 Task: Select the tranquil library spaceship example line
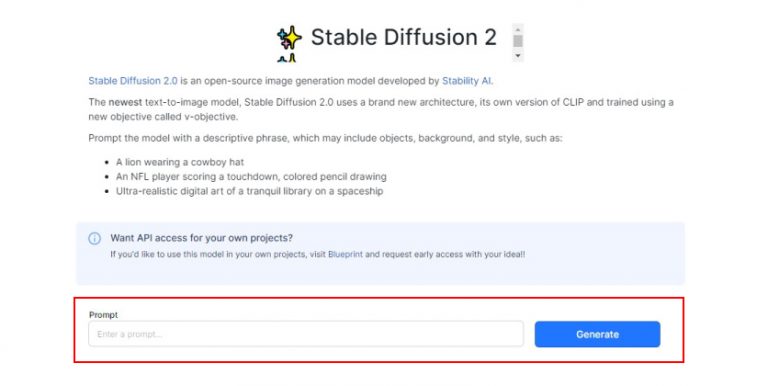coord(249,191)
